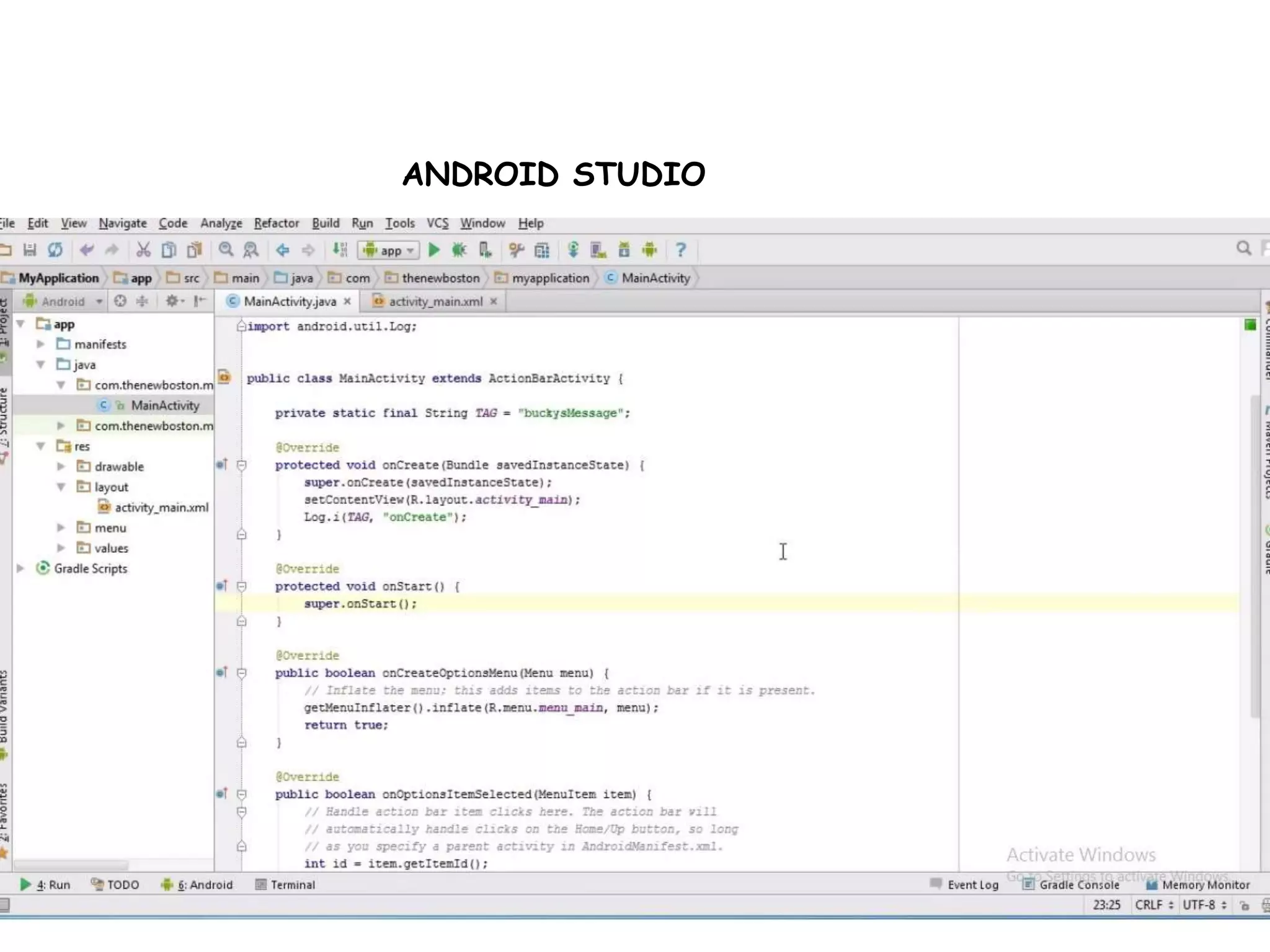
Task: Collapse the java folder node
Action: [40, 364]
